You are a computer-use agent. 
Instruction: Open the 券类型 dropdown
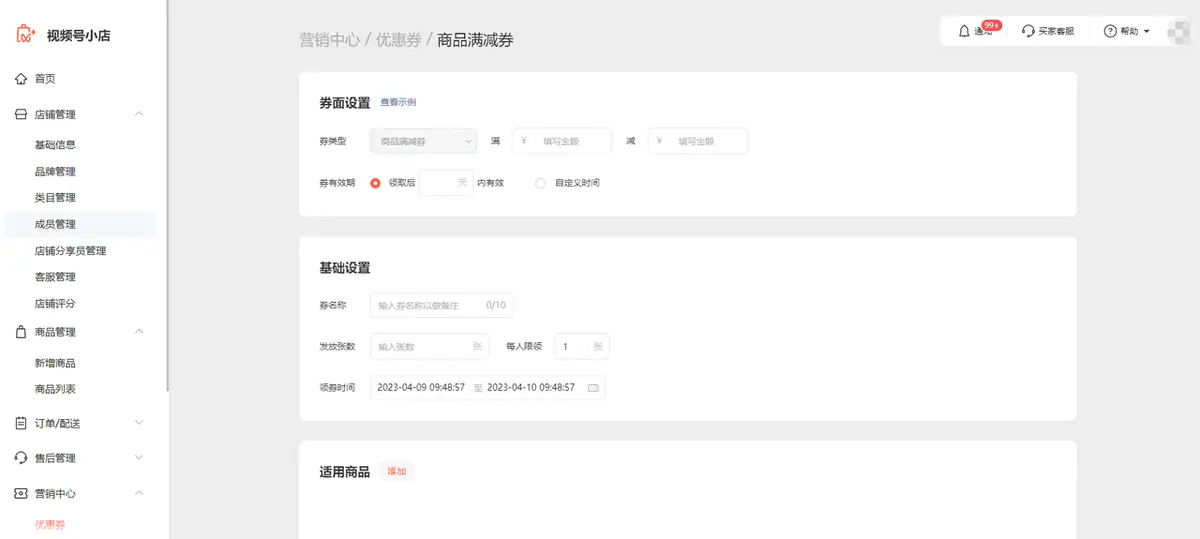point(424,142)
